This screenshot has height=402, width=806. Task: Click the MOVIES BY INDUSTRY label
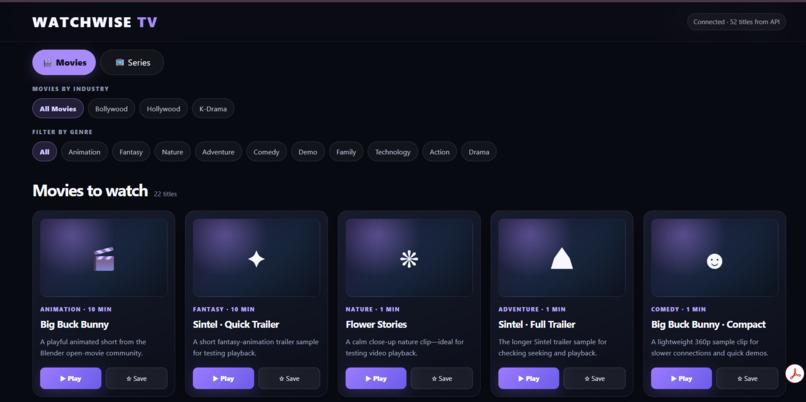tap(70, 89)
